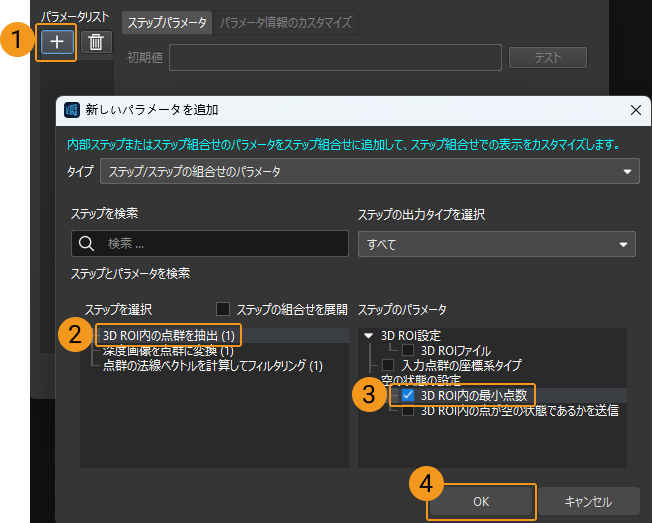Click the ステップのパラメータ heading
652x523 pixels.
(x=402, y=310)
